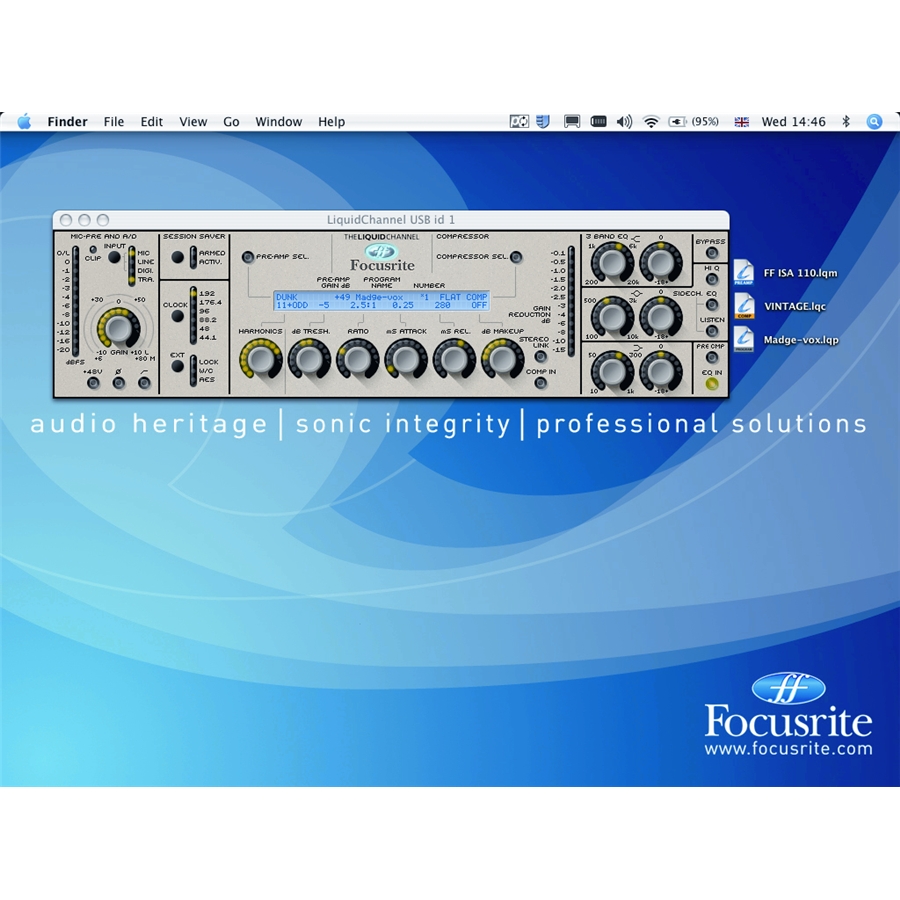Click the mid band EQ frequency knob (100-10k)
This screenshot has height=900, width=900.
tap(612, 316)
